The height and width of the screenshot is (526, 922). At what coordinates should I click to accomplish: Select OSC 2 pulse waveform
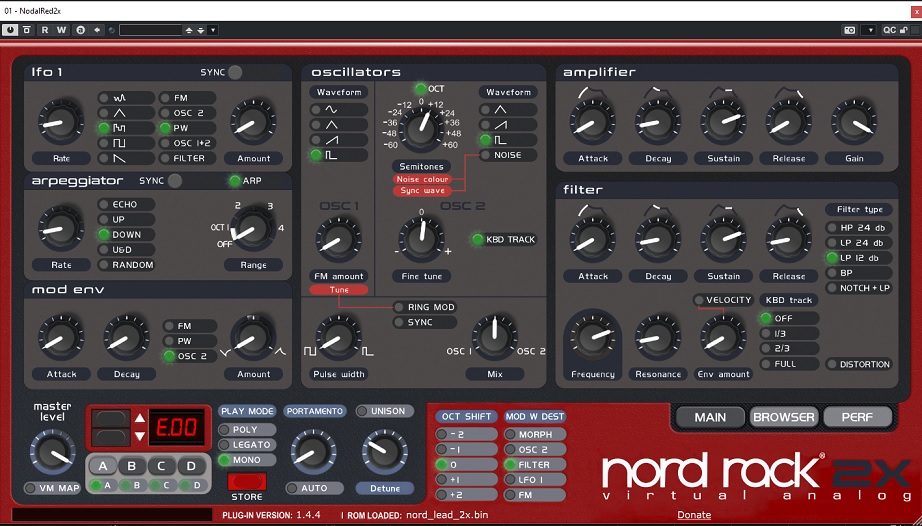[x=508, y=140]
